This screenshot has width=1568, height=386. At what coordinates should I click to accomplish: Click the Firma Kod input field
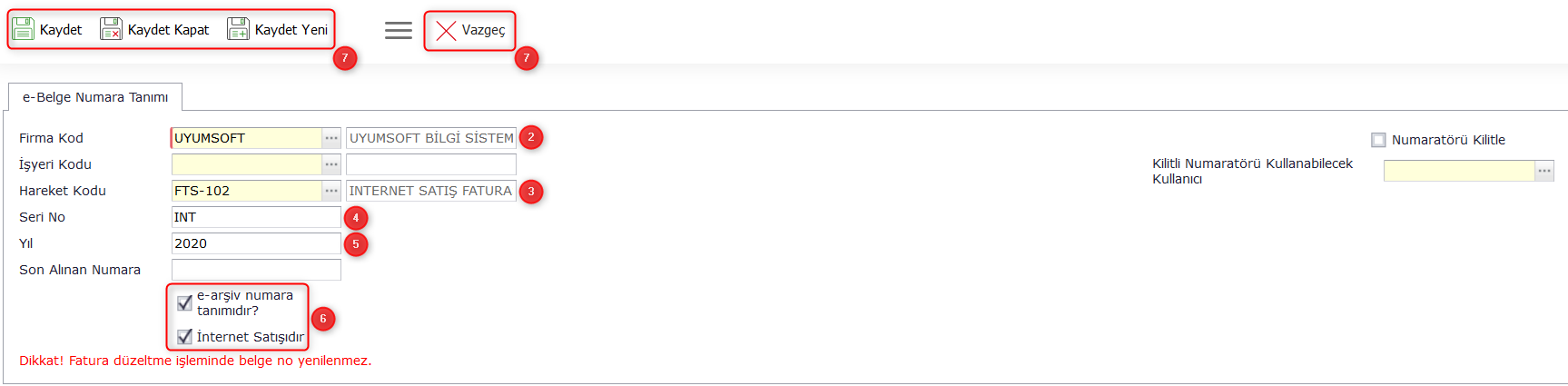pyautogui.click(x=246, y=138)
